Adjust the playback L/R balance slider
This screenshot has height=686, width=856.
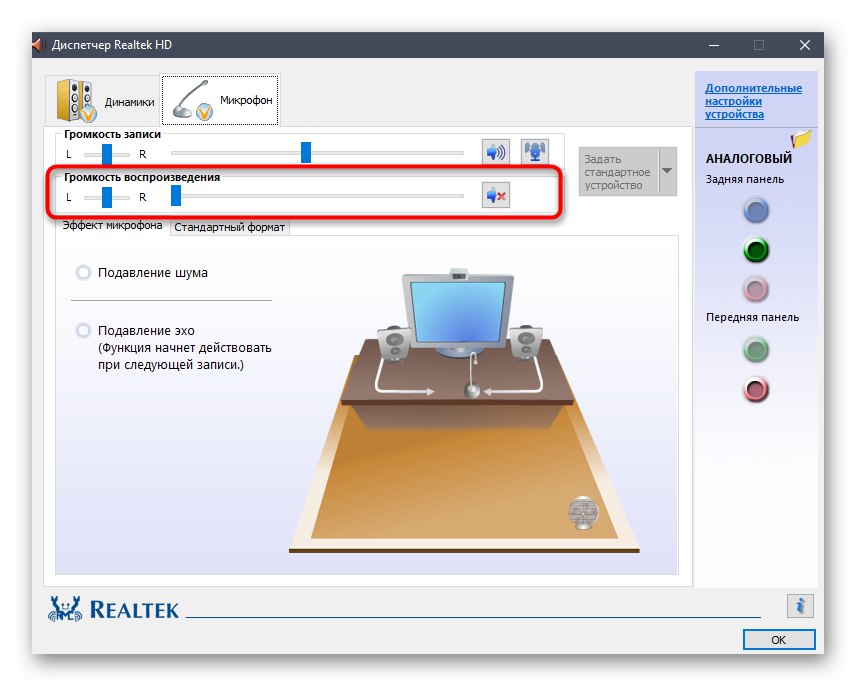107,197
